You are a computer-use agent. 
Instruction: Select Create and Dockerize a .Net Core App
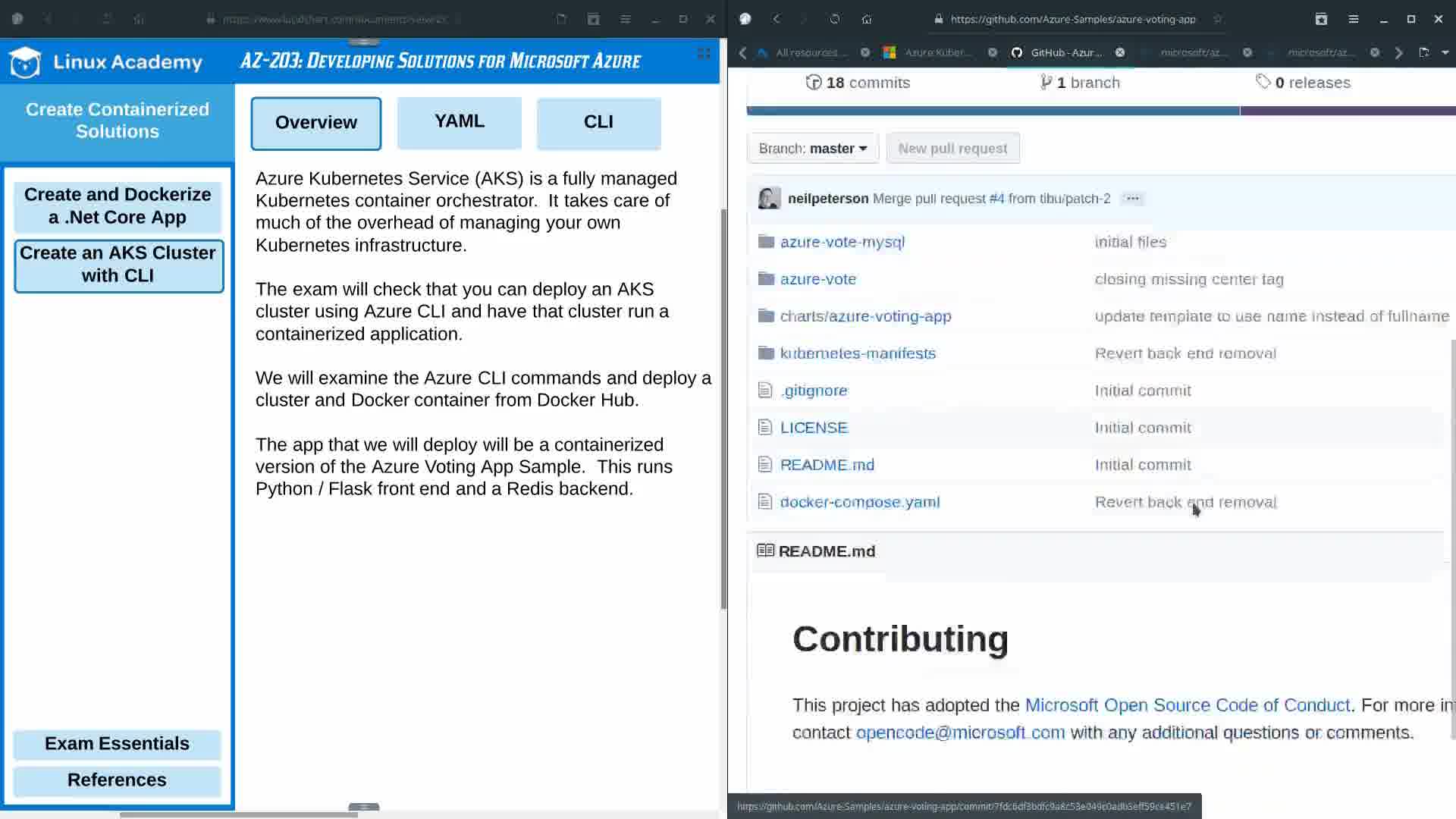point(118,206)
